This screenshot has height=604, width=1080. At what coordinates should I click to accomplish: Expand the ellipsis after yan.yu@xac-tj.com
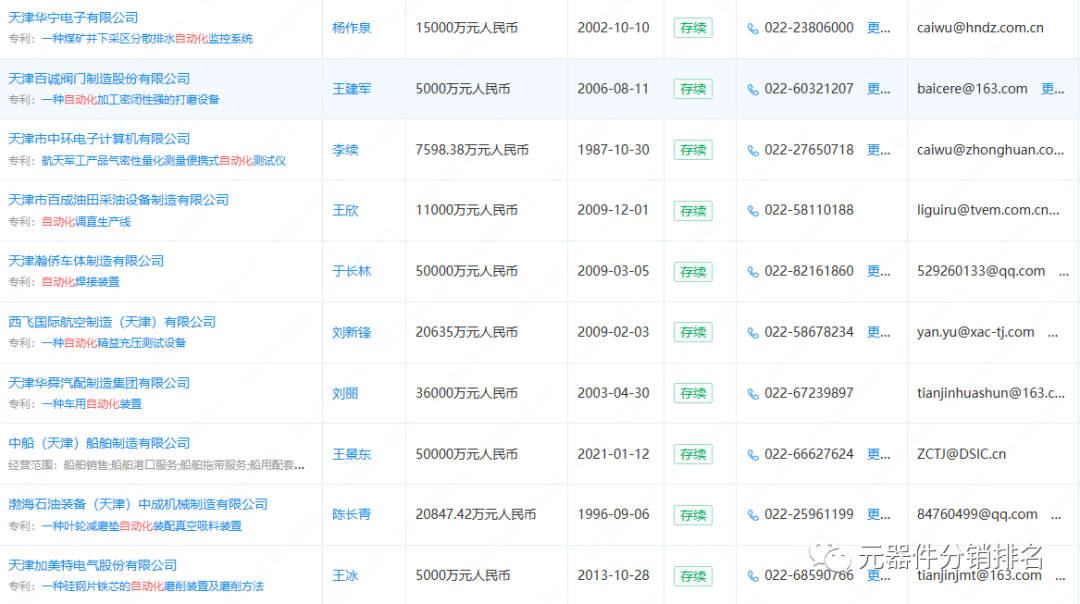pyautogui.click(x=1052, y=335)
